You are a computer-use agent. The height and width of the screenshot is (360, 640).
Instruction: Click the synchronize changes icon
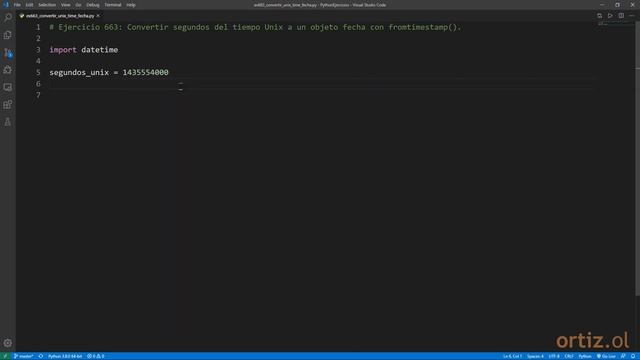tap(41, 356)
